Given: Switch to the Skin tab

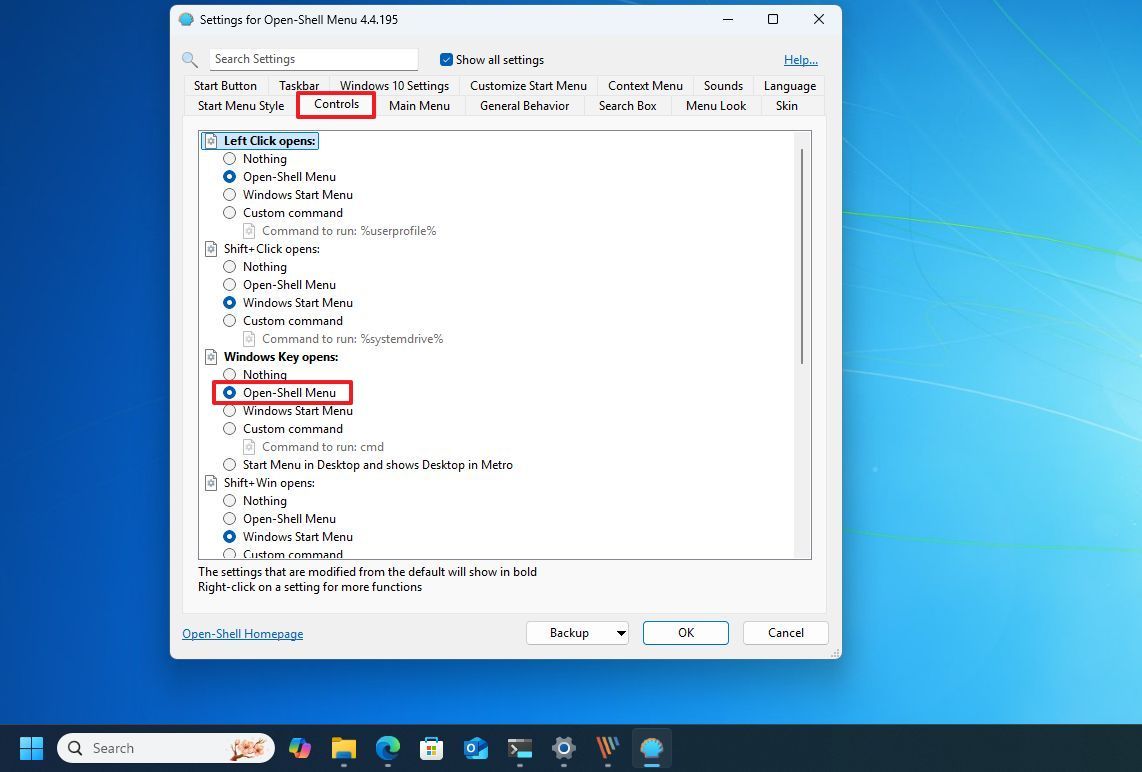Looking at the screenshot, I should pyautogui.click(x=787, y=105).
